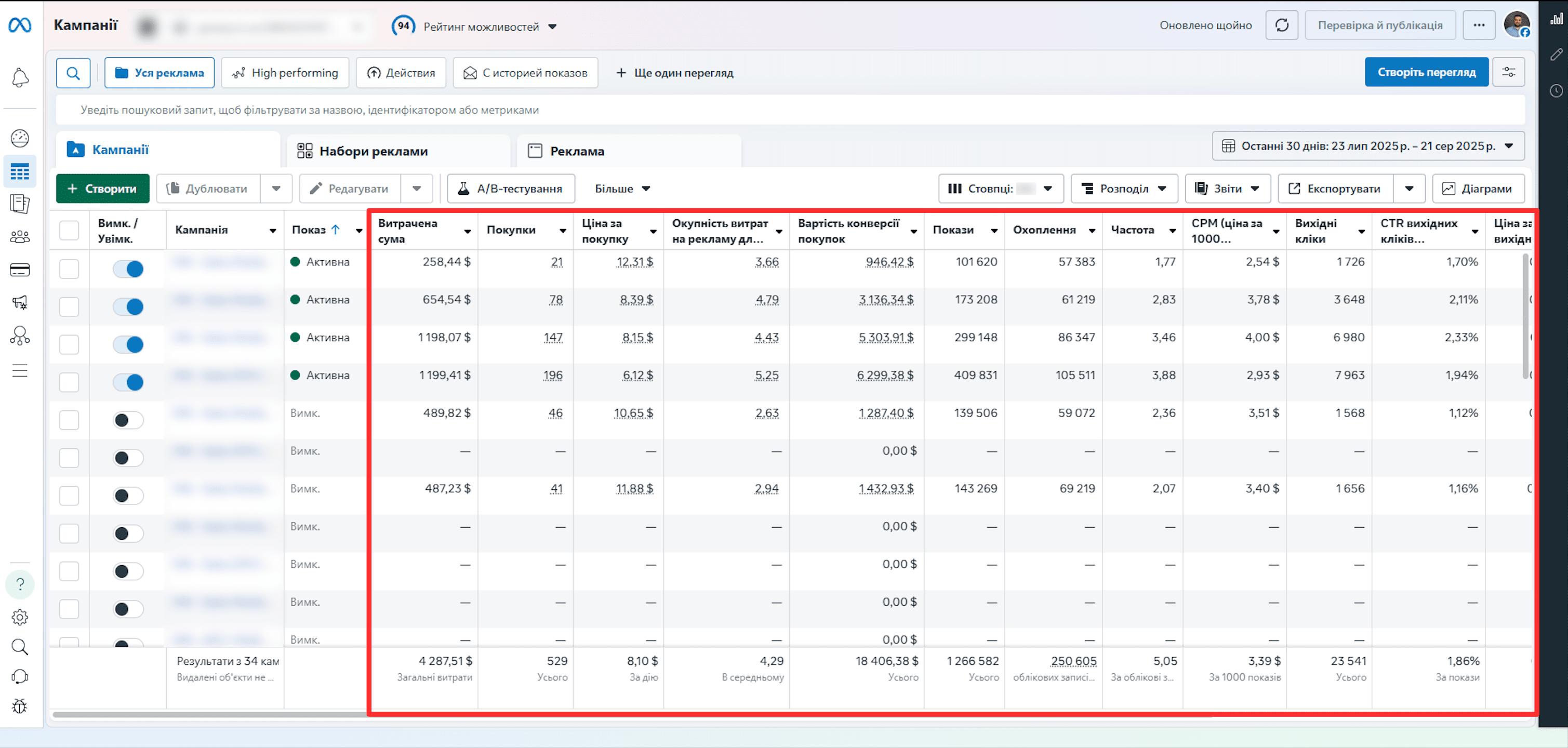Viewport: 1568px width, 748px height.
Task: Expand the Розподіл dropdown
Action: [x=1124, y=189]
